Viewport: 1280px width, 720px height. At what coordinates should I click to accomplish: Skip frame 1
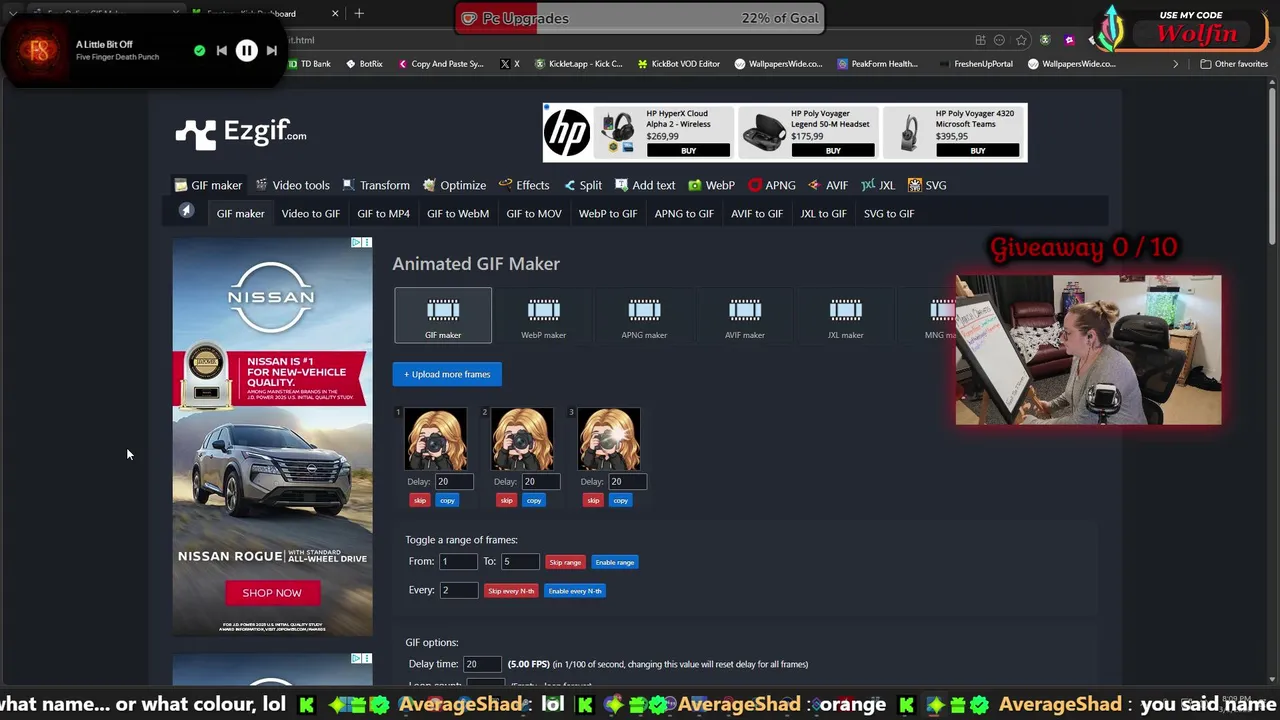pyautogui.click(x=420, y=500)
